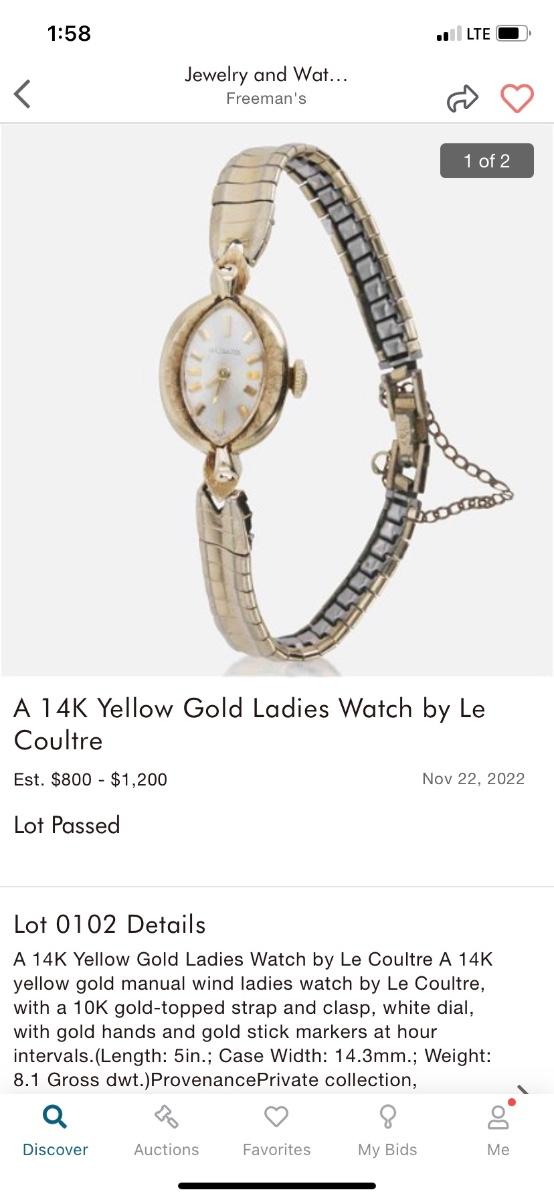The height and width of the screenshot is (1200, 554).
Task: Open the Discover magnifier tab
Action: pos(56,1131)
